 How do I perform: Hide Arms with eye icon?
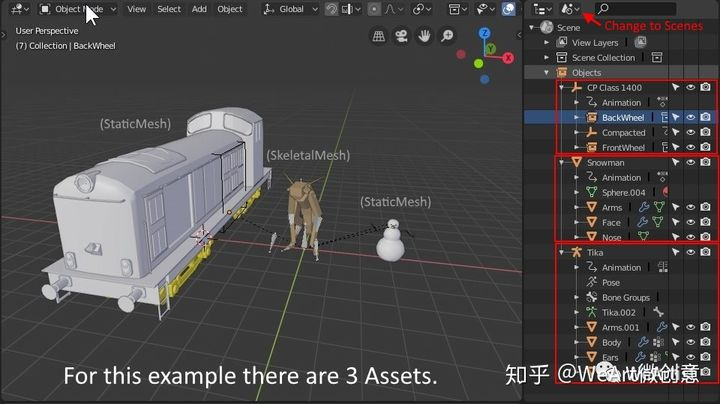(690, 208)
